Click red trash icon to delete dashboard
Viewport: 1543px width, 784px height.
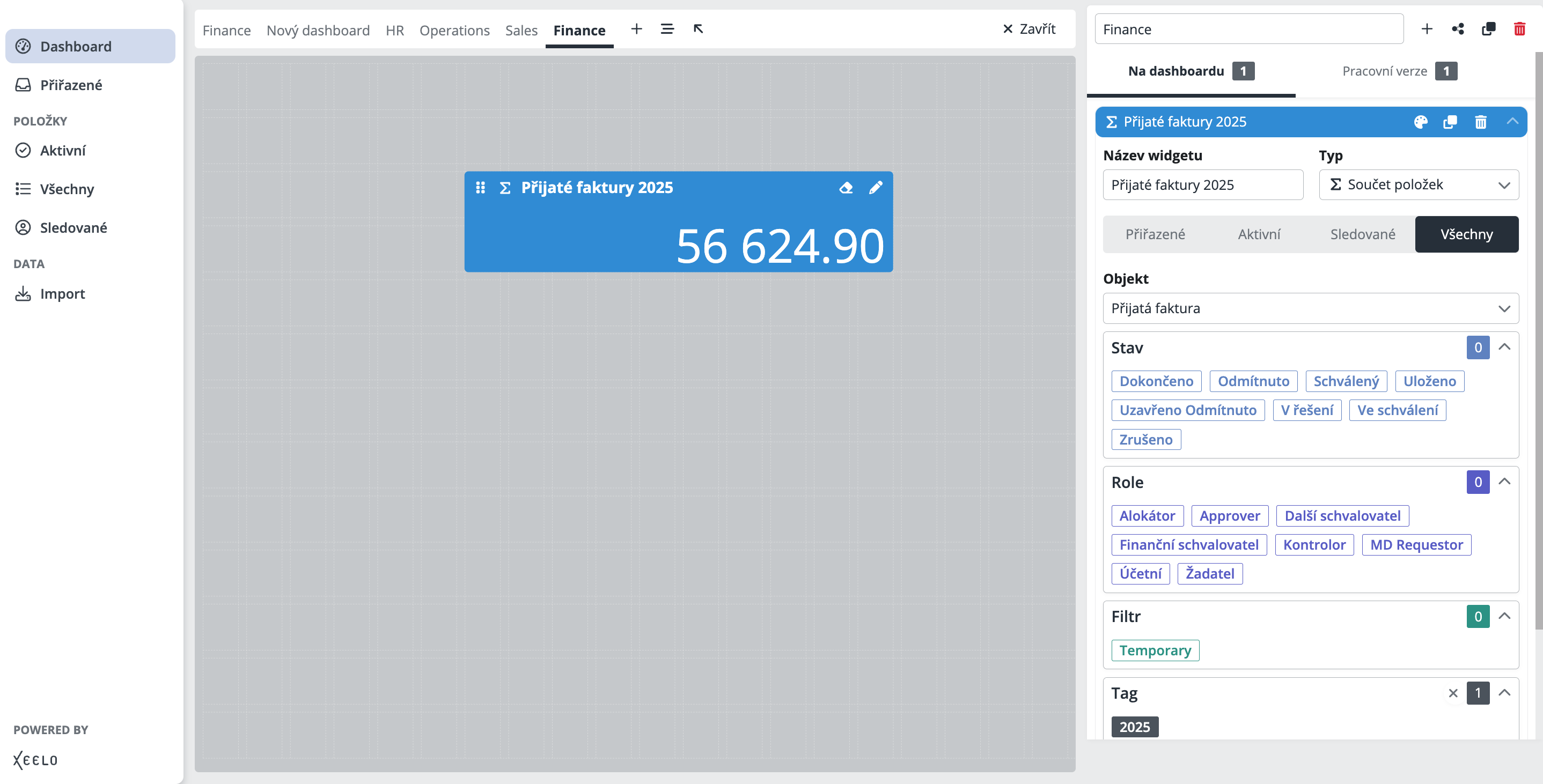coord(1519,29)
